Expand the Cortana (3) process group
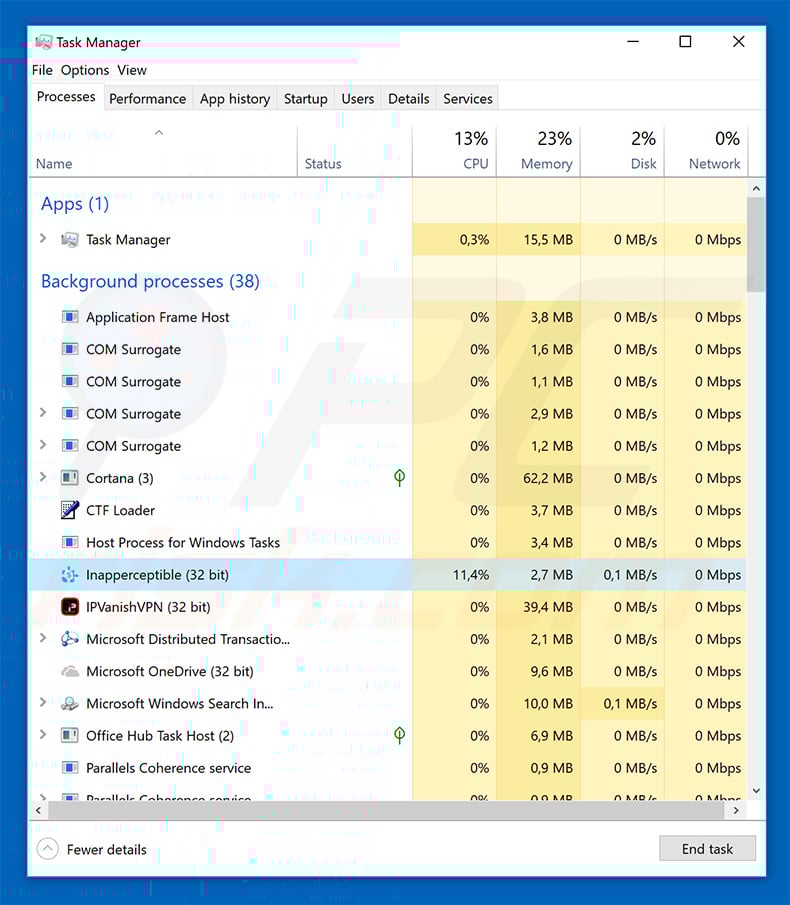 click(x=43, y=477)
